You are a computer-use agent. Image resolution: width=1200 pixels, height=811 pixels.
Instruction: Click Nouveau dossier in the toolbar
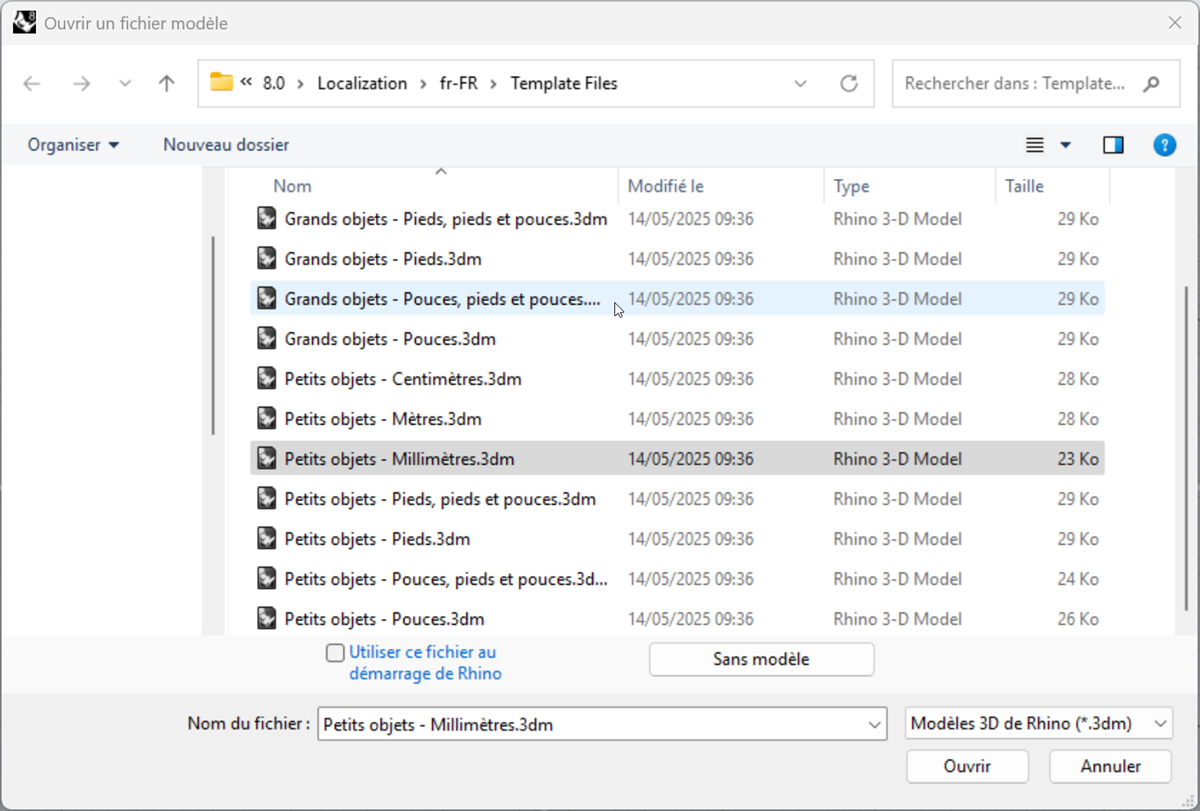click(226, 145)
